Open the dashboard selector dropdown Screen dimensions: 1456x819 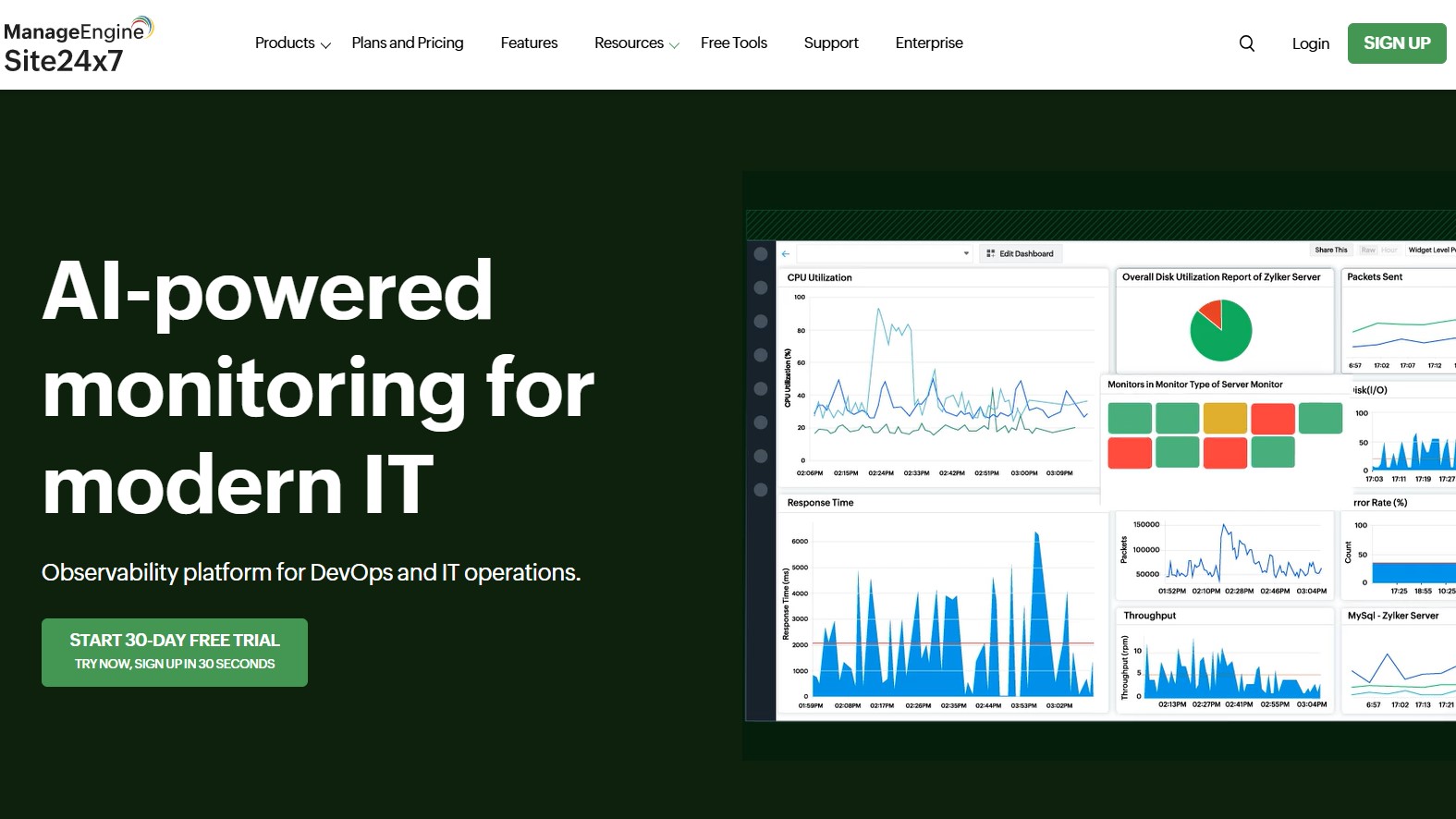(966, 253)
